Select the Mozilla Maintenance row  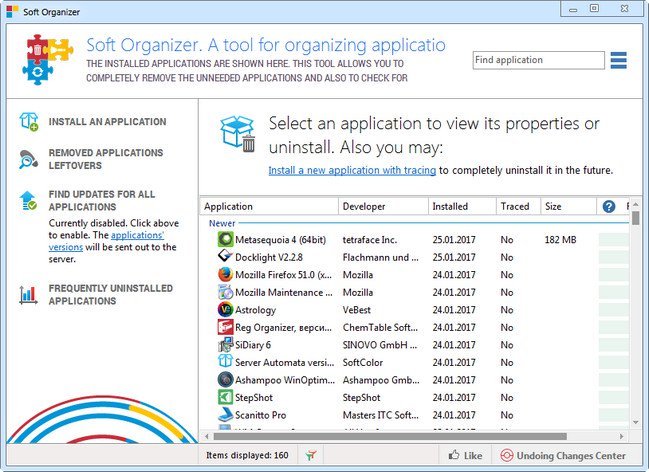point(415,292)
